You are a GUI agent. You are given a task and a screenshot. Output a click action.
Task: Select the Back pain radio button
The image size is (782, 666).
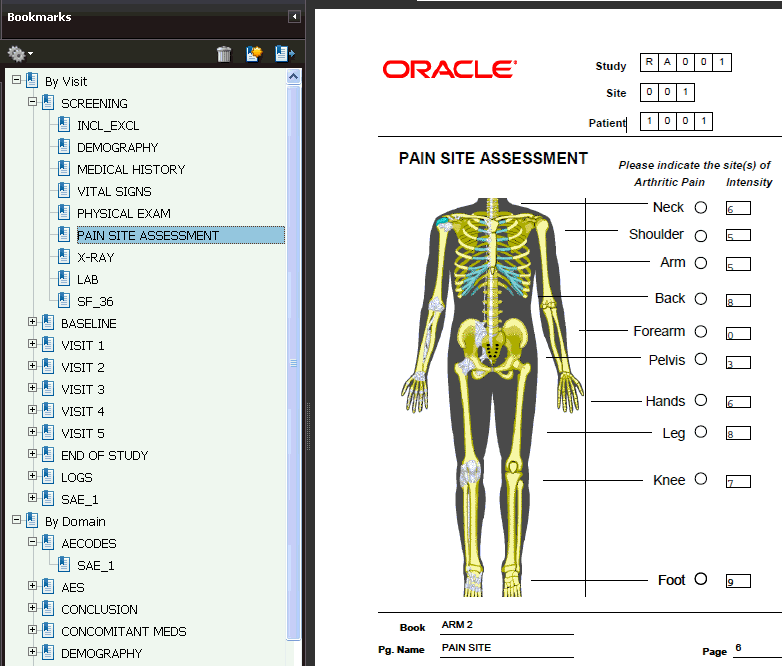701,299
